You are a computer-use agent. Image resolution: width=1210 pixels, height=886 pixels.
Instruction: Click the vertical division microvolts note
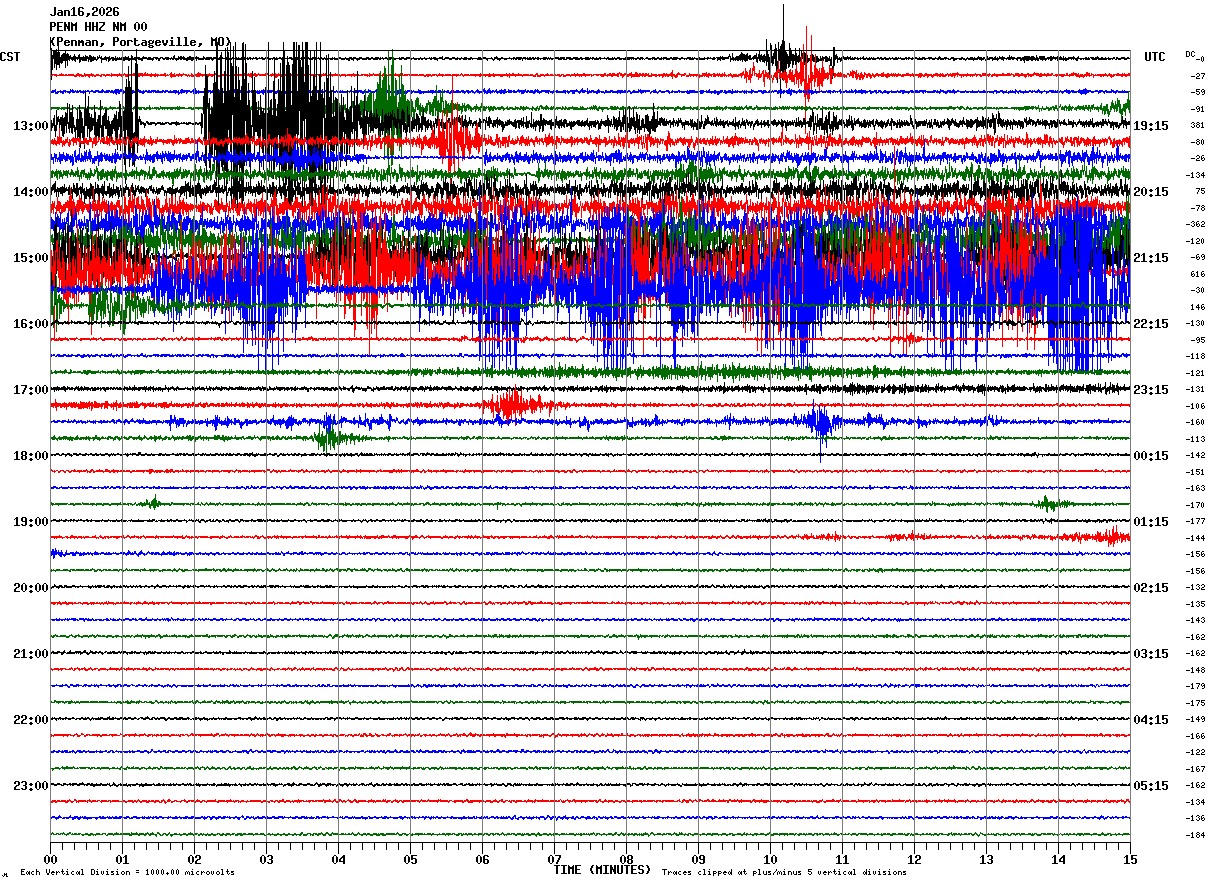127,872
